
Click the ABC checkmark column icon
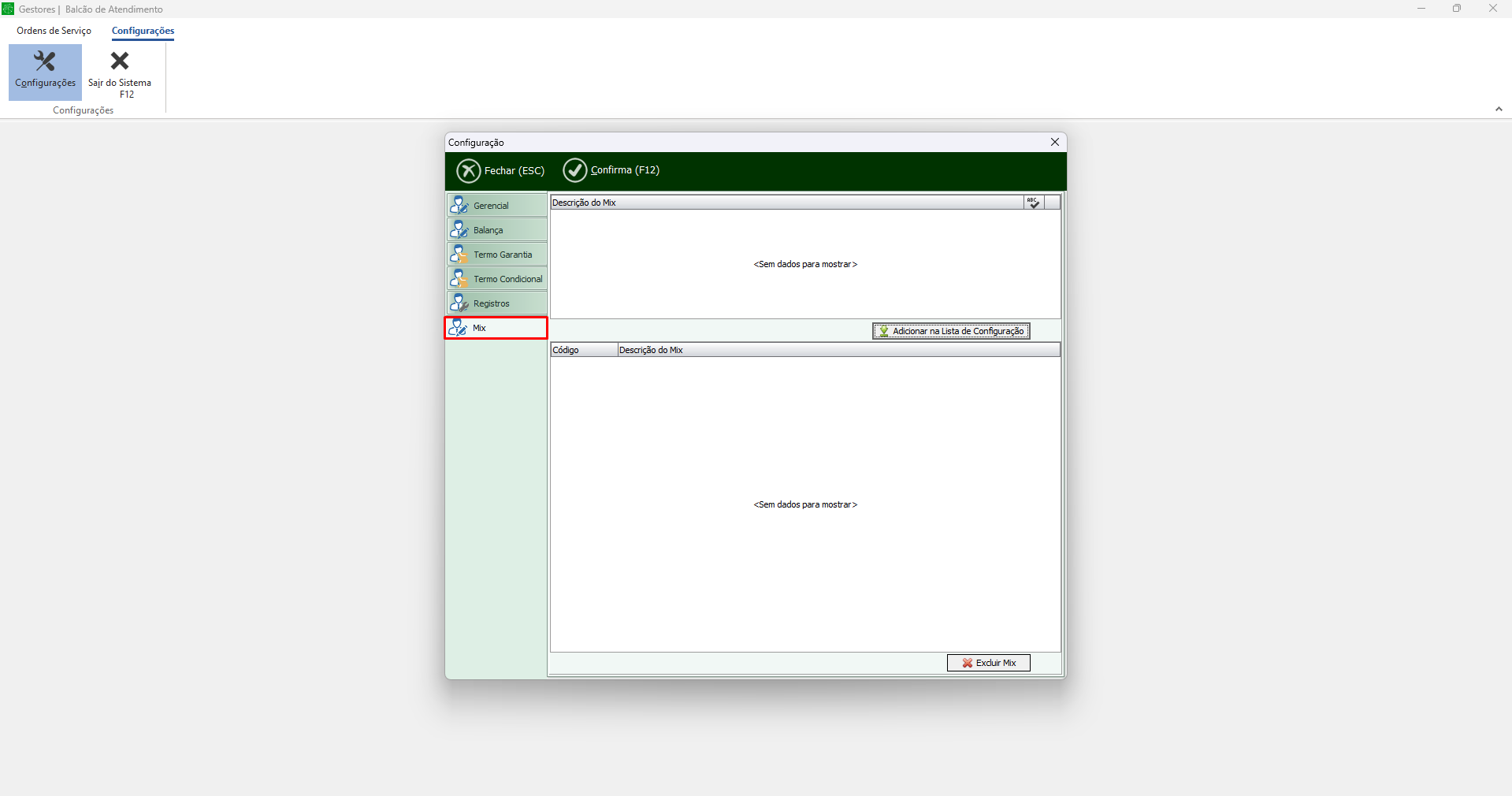[x=1033, y=203]
